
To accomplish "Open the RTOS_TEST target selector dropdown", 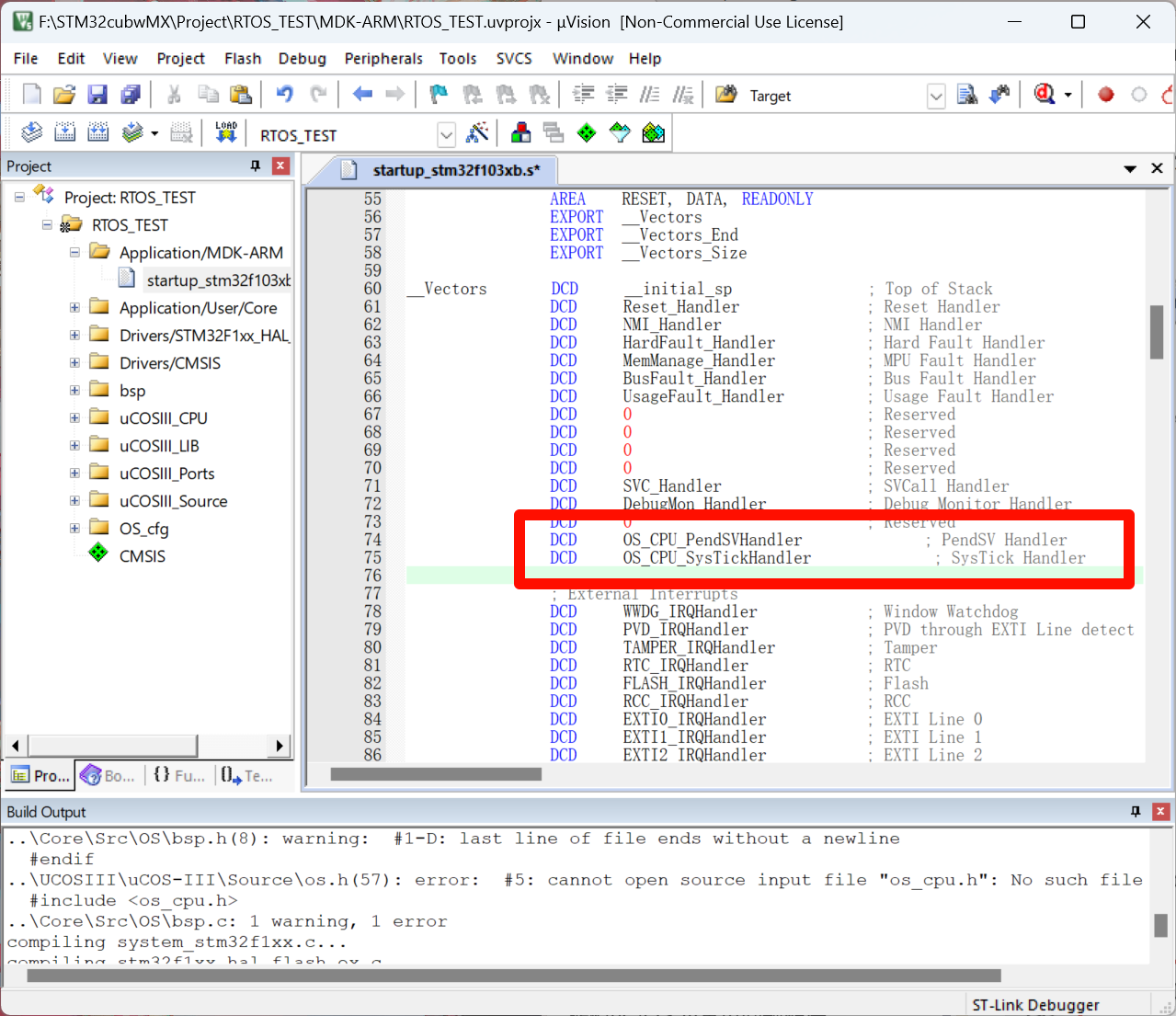I will click(447, 135).
